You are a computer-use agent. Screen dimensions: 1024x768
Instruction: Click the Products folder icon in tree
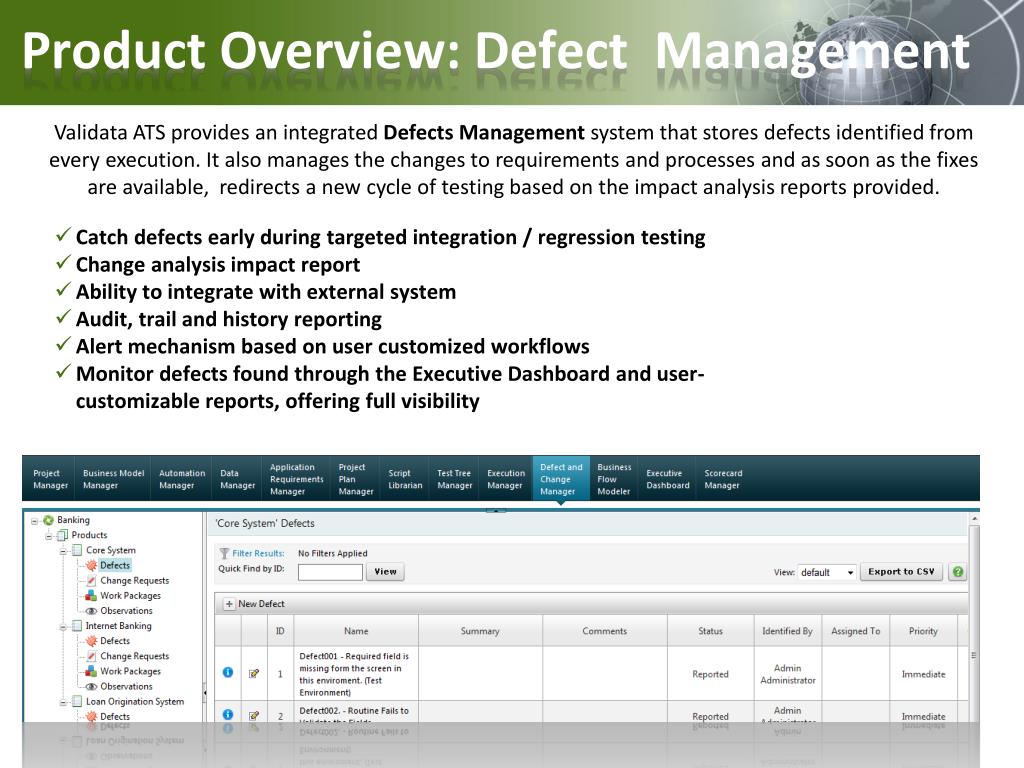[63, 536]
